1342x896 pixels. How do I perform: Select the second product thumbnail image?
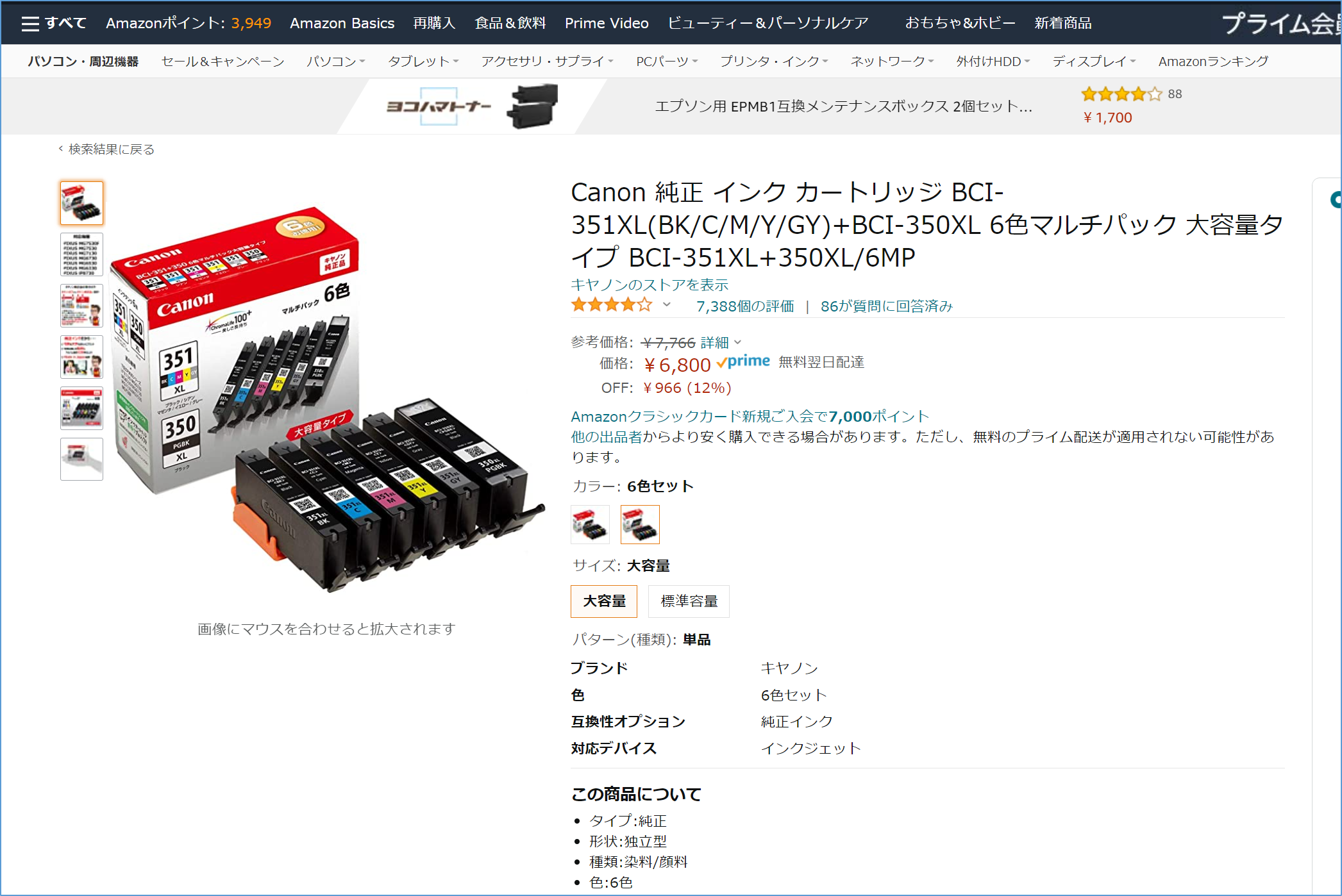click(x=81, y=254)
